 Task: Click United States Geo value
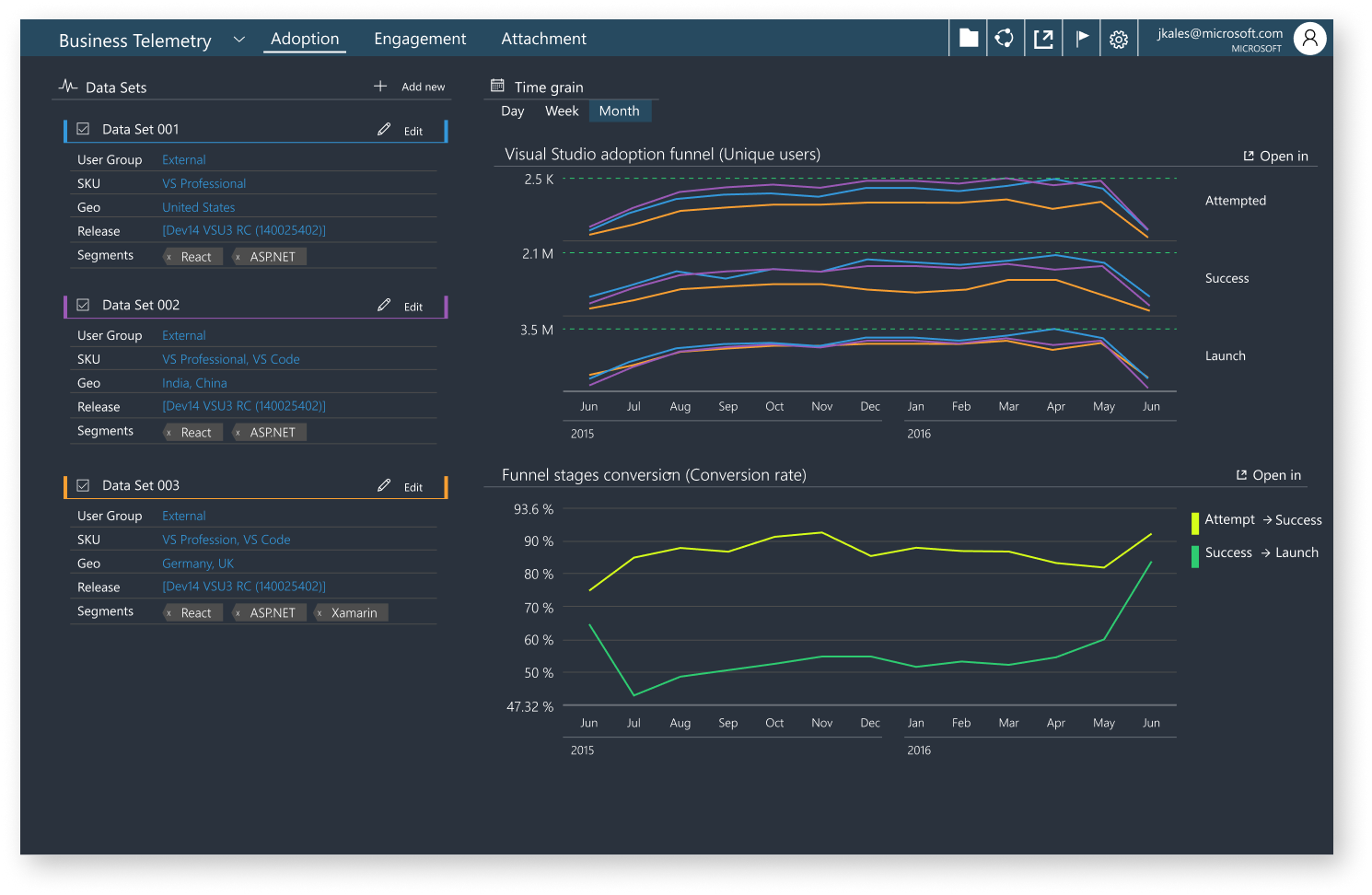tap(199, 207)
